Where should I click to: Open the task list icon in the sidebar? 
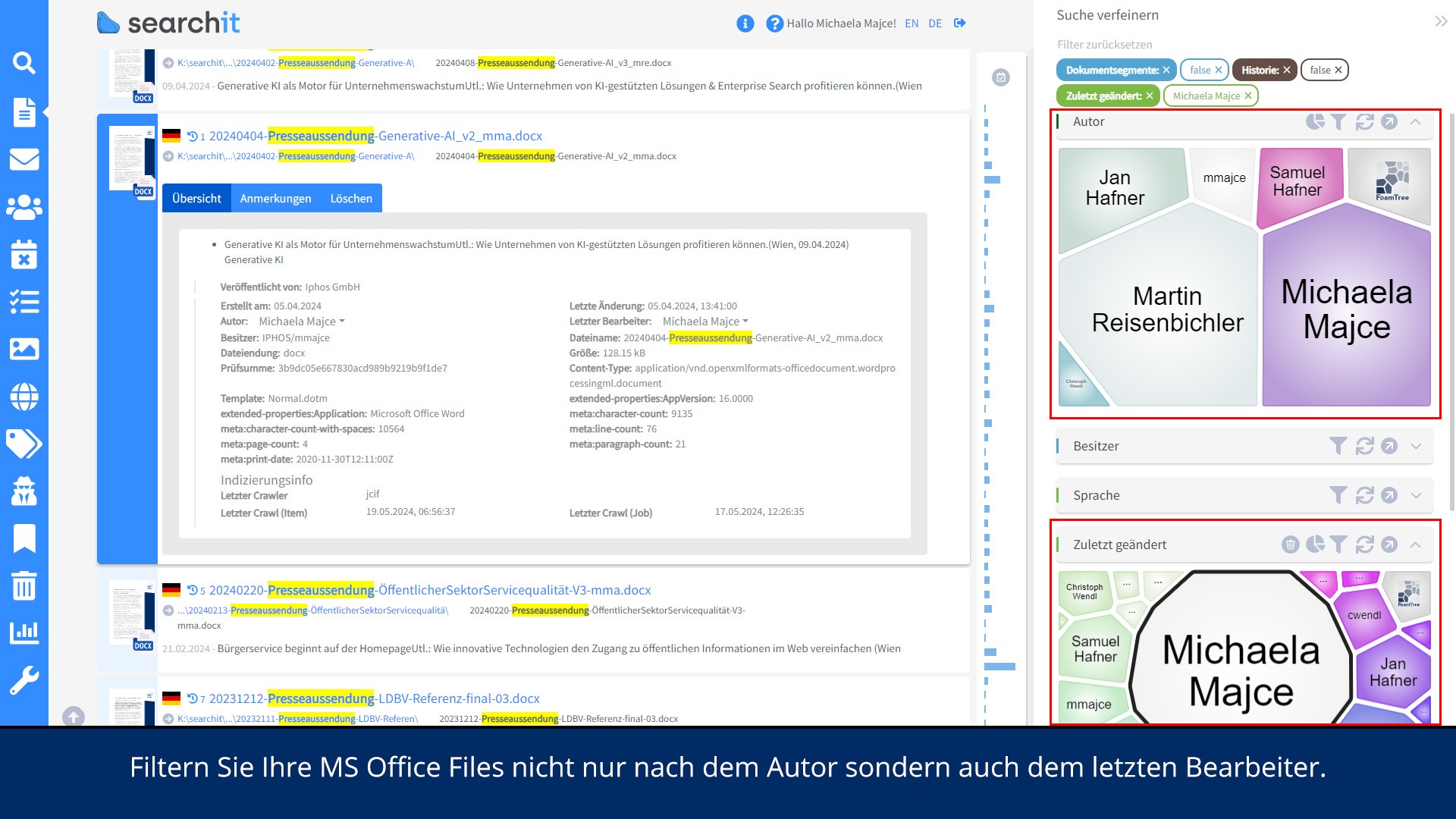coord(24,302)
